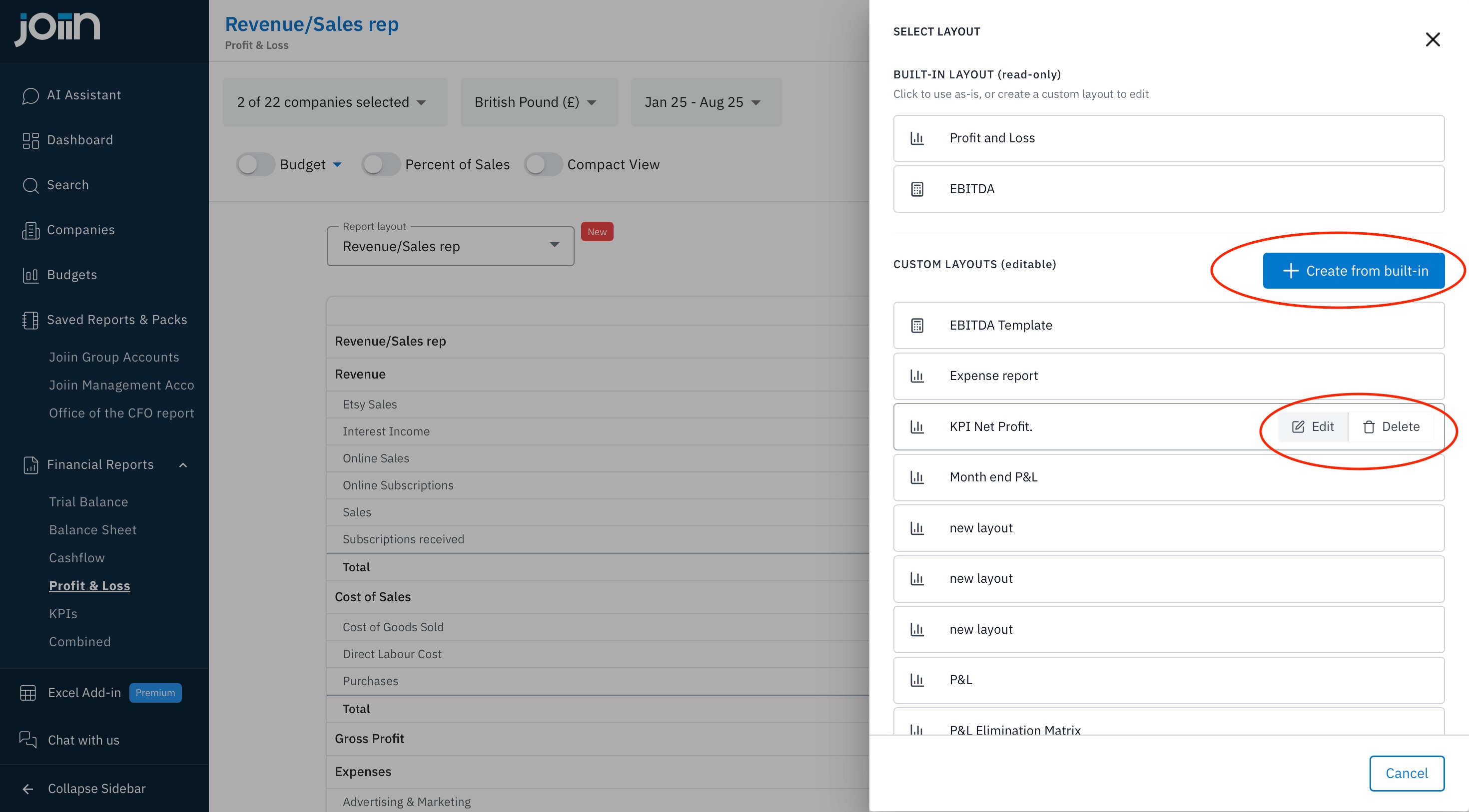Click the pencil edit icon on KPI Net Profit.
The width and height of the screenshot is (1469, 812).
(1298, 427)
